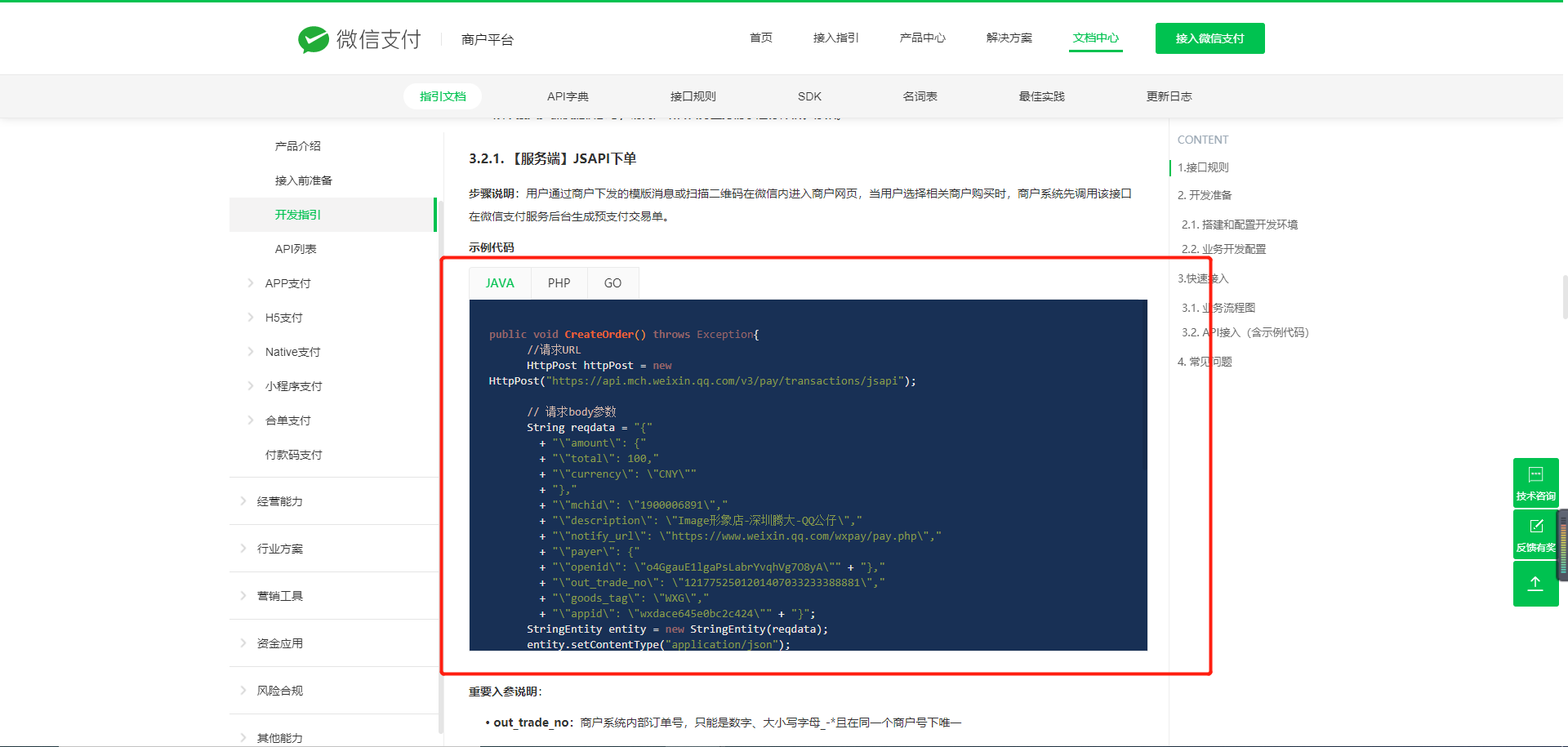Jump to 1.接口规则 in CONTENT
Screen dimensions: 1568x747
(1203, 167)
